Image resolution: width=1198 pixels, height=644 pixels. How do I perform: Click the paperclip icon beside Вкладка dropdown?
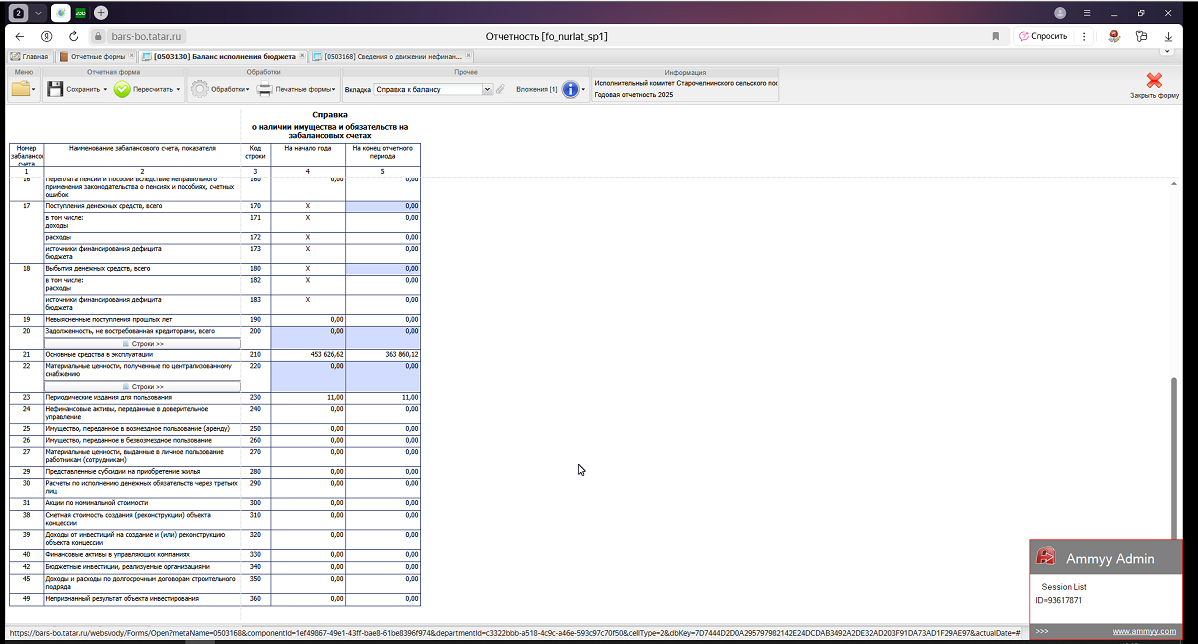500,89
